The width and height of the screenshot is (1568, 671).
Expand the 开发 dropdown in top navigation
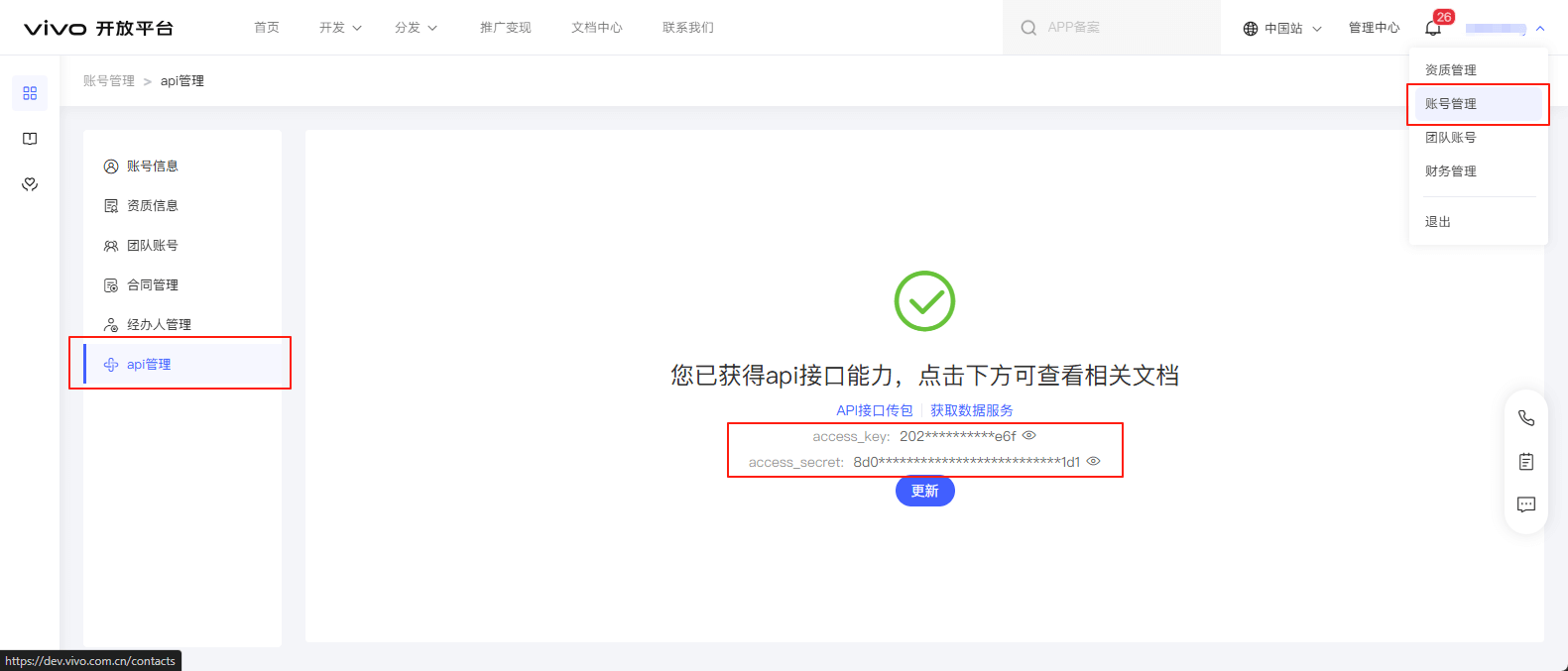tap(340, 28)
